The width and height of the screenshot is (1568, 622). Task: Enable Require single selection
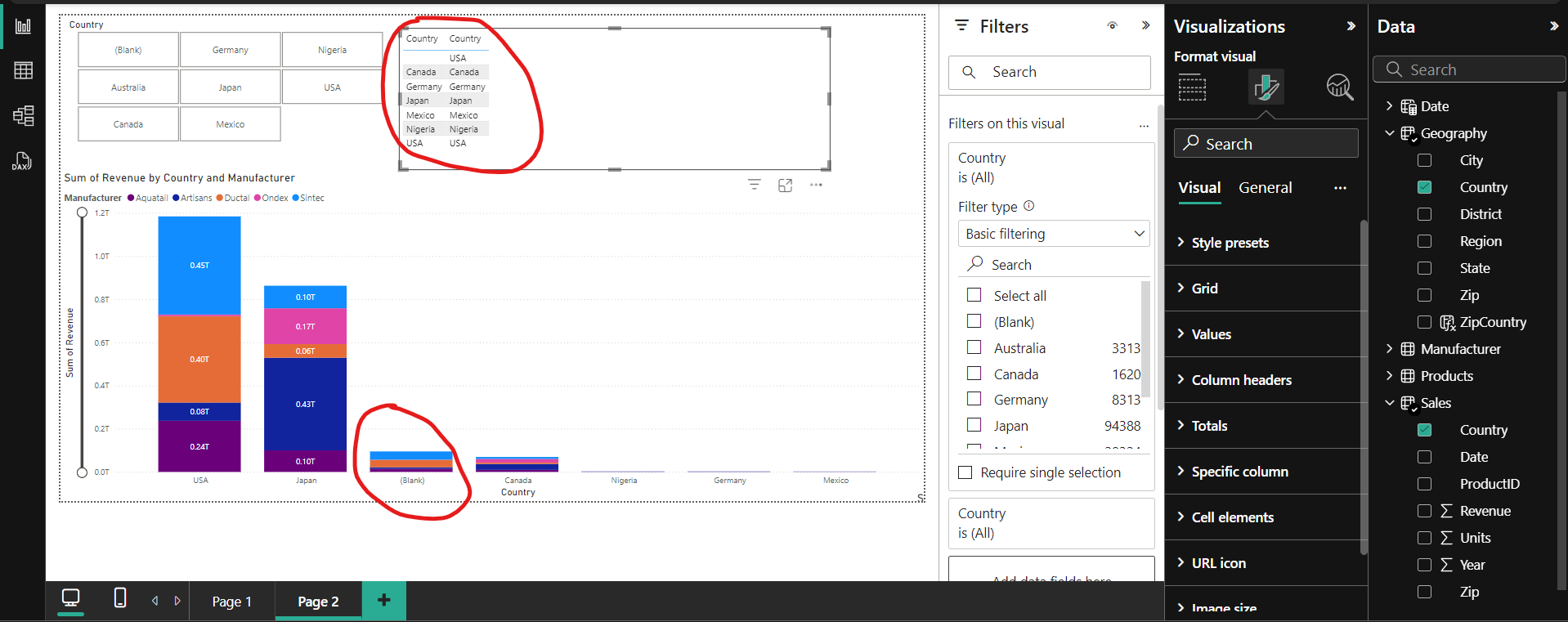(x=965, y=472)
